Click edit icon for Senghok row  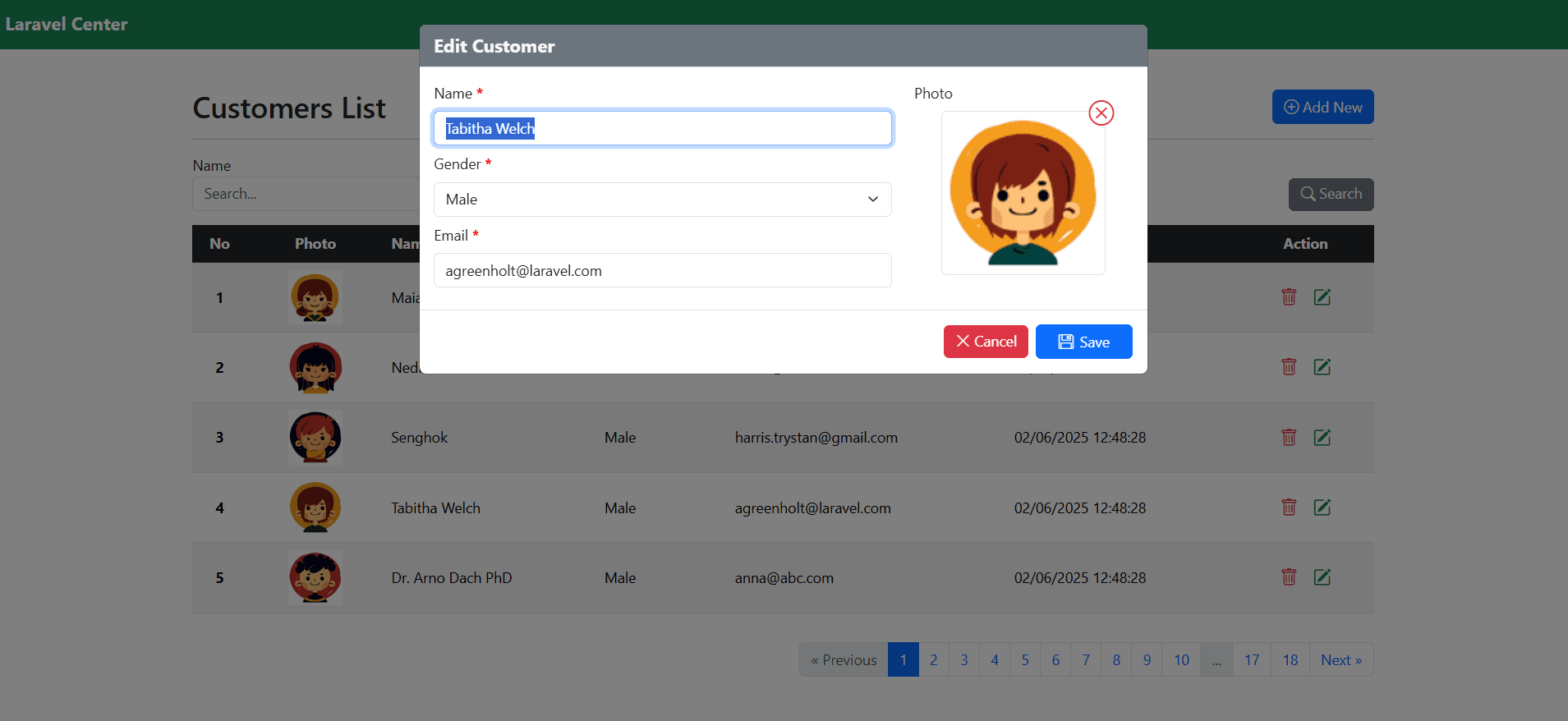click(1322, 438)
